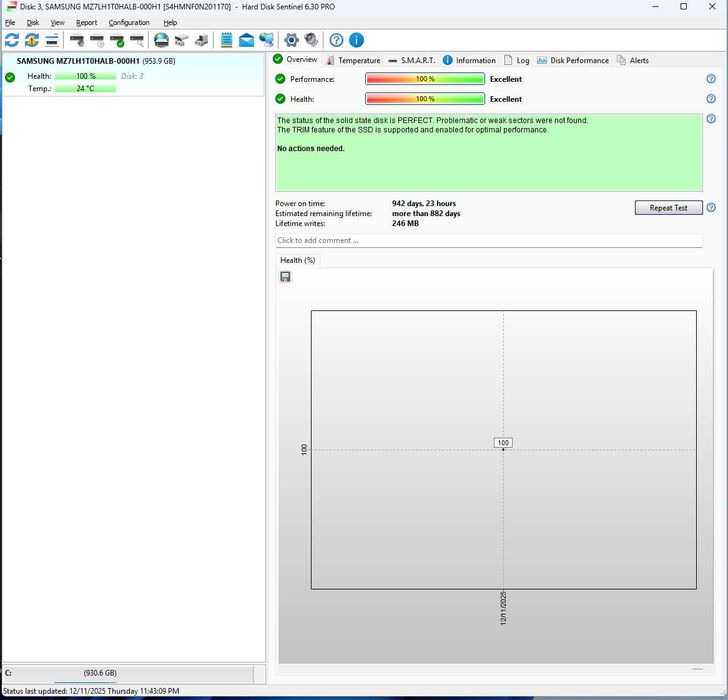Image resolution: width=728 pixels, height=700 pixels.
Task: Select the Health (%) graph tab
Action: tap(298, 260)
